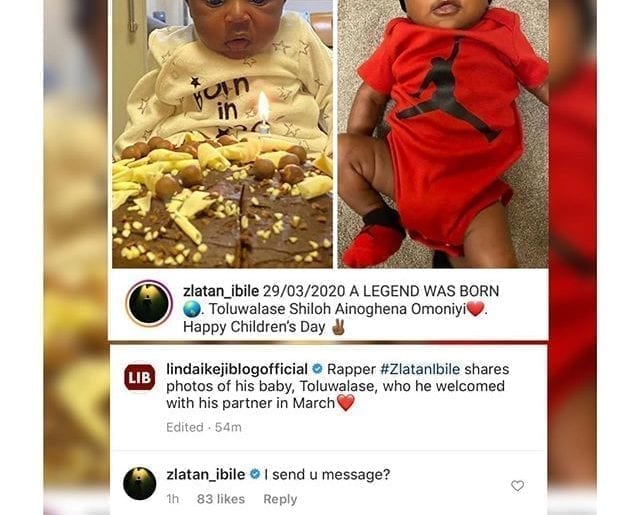
Task: Like zlatan_ibile's comment with heart icon
Action: click(517, 486)
